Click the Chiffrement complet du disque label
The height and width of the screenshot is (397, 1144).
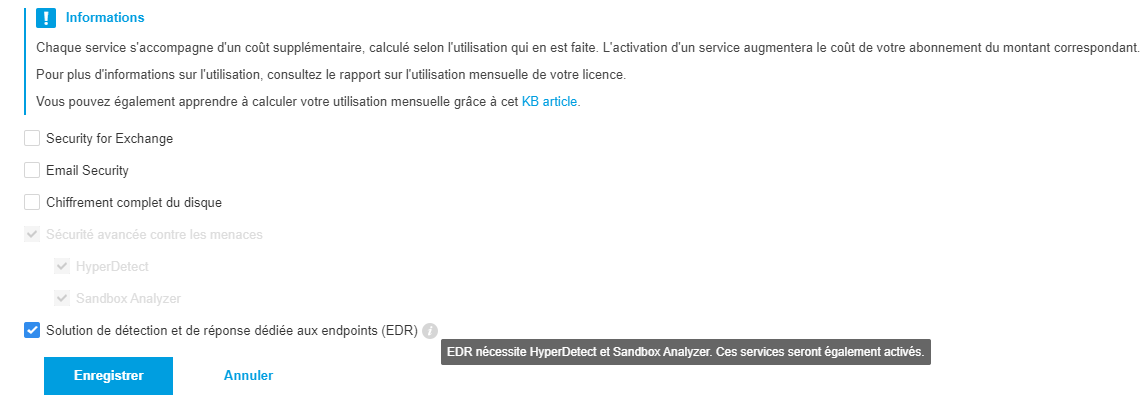click(134, 202)
